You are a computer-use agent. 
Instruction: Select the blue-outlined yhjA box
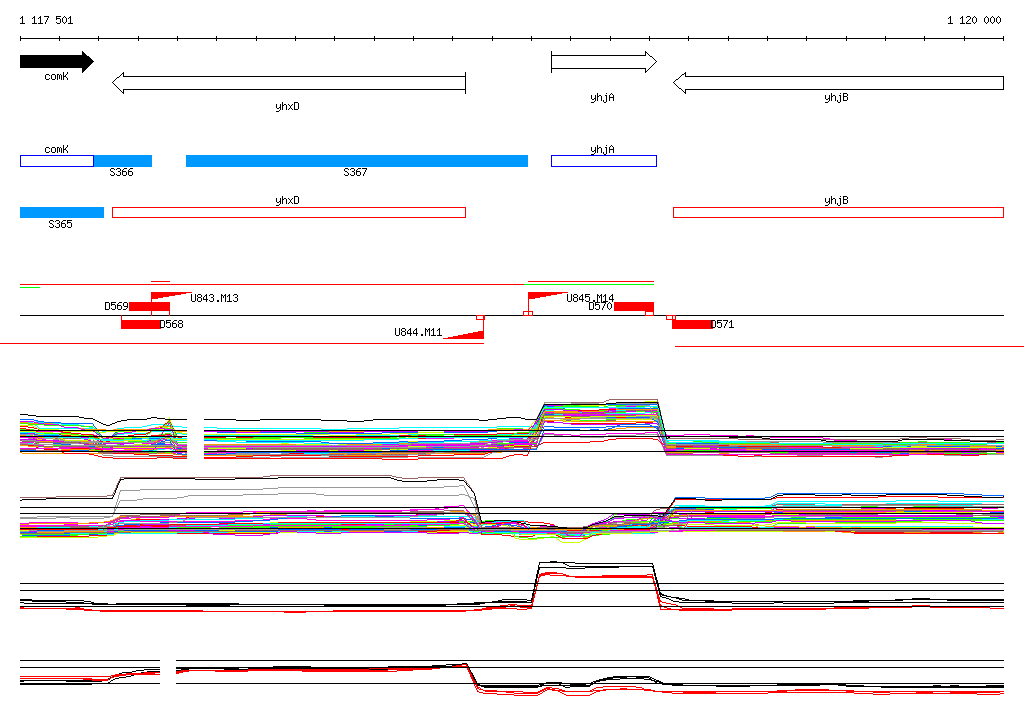tap(604, 161)
